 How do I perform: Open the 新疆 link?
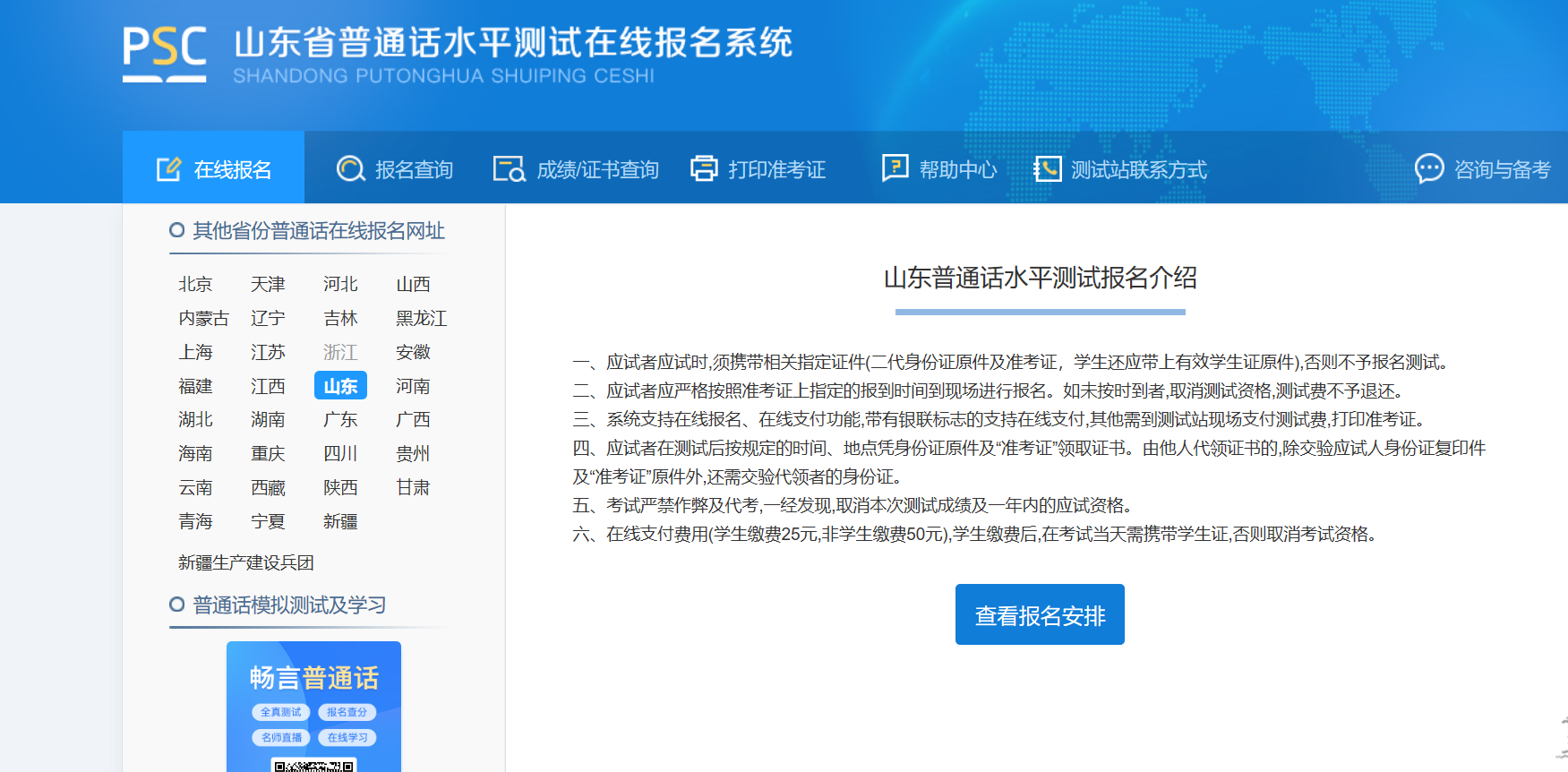[340, 521]
